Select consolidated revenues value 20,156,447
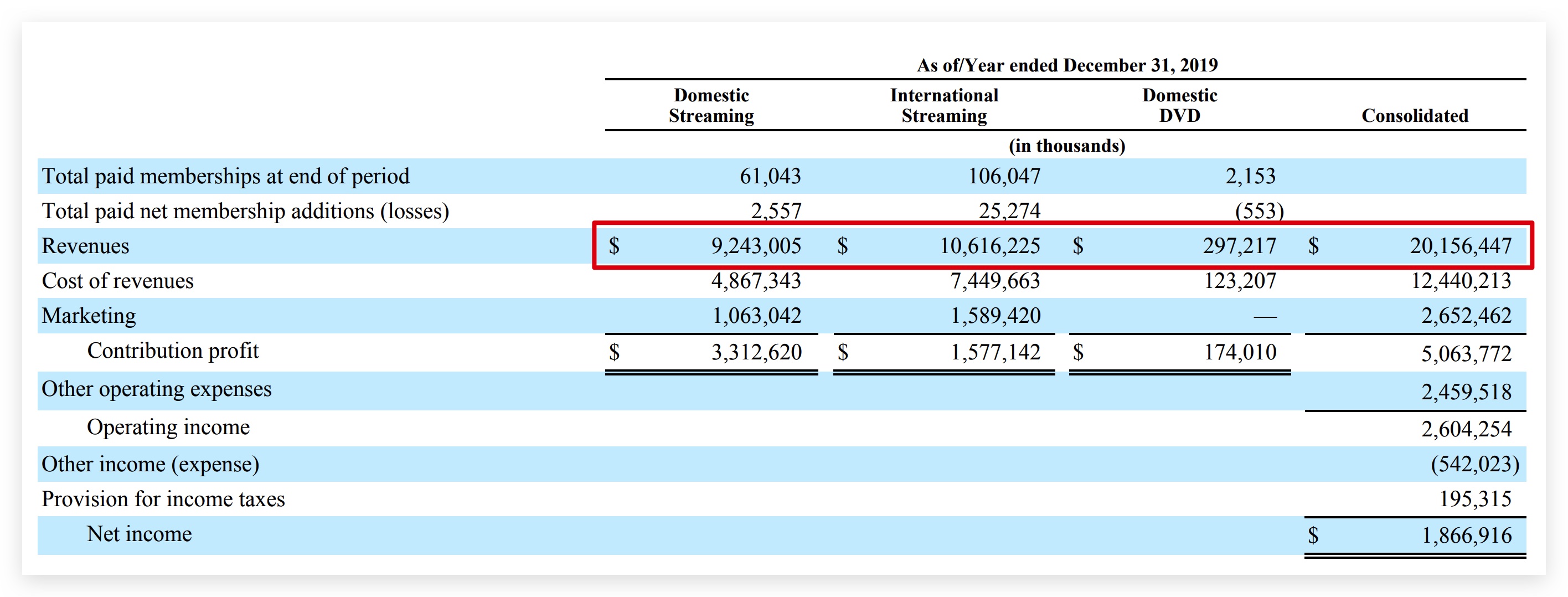 pos(1460,246)
